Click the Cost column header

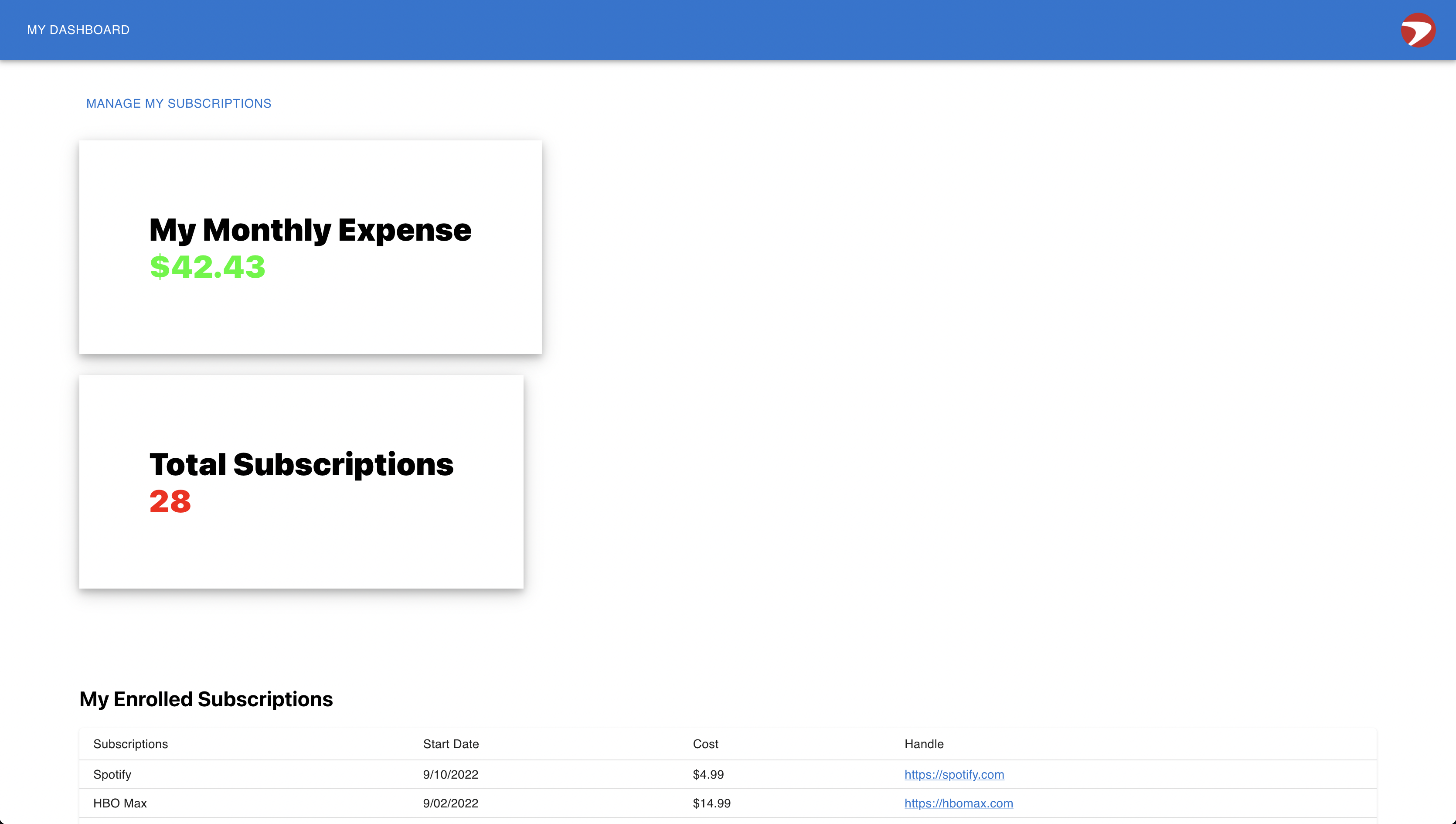705,744
